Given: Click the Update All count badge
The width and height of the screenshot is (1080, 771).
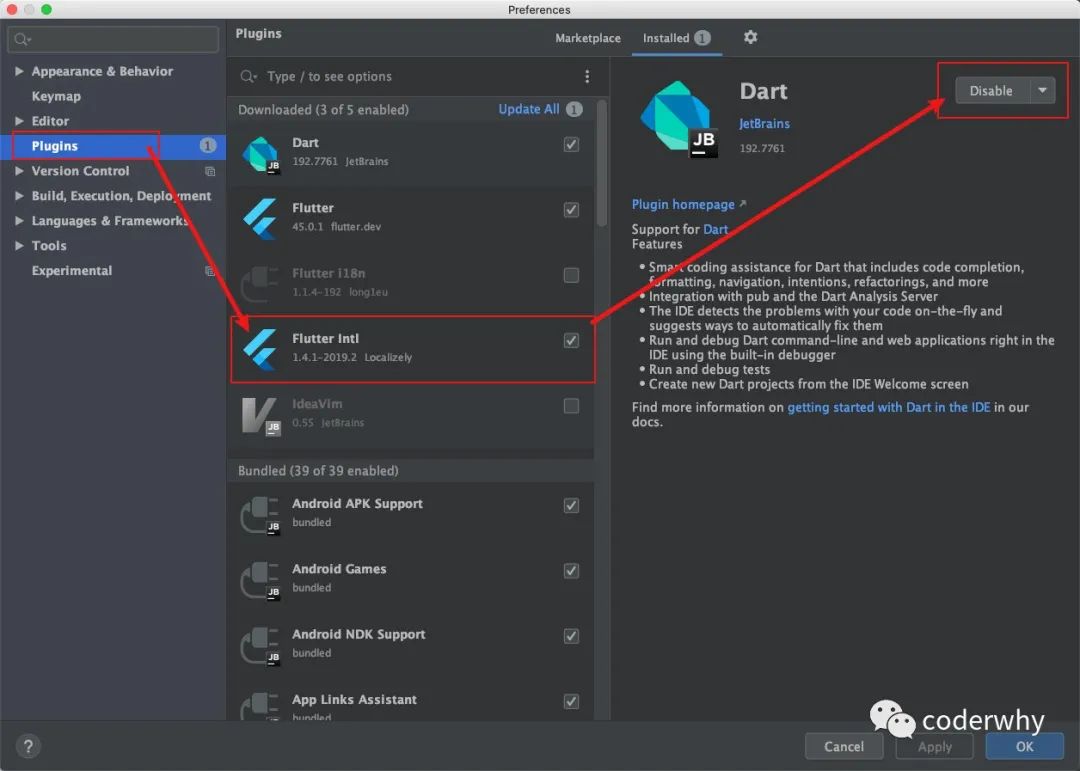Looking at the screenshot, I should coord(574,109).
